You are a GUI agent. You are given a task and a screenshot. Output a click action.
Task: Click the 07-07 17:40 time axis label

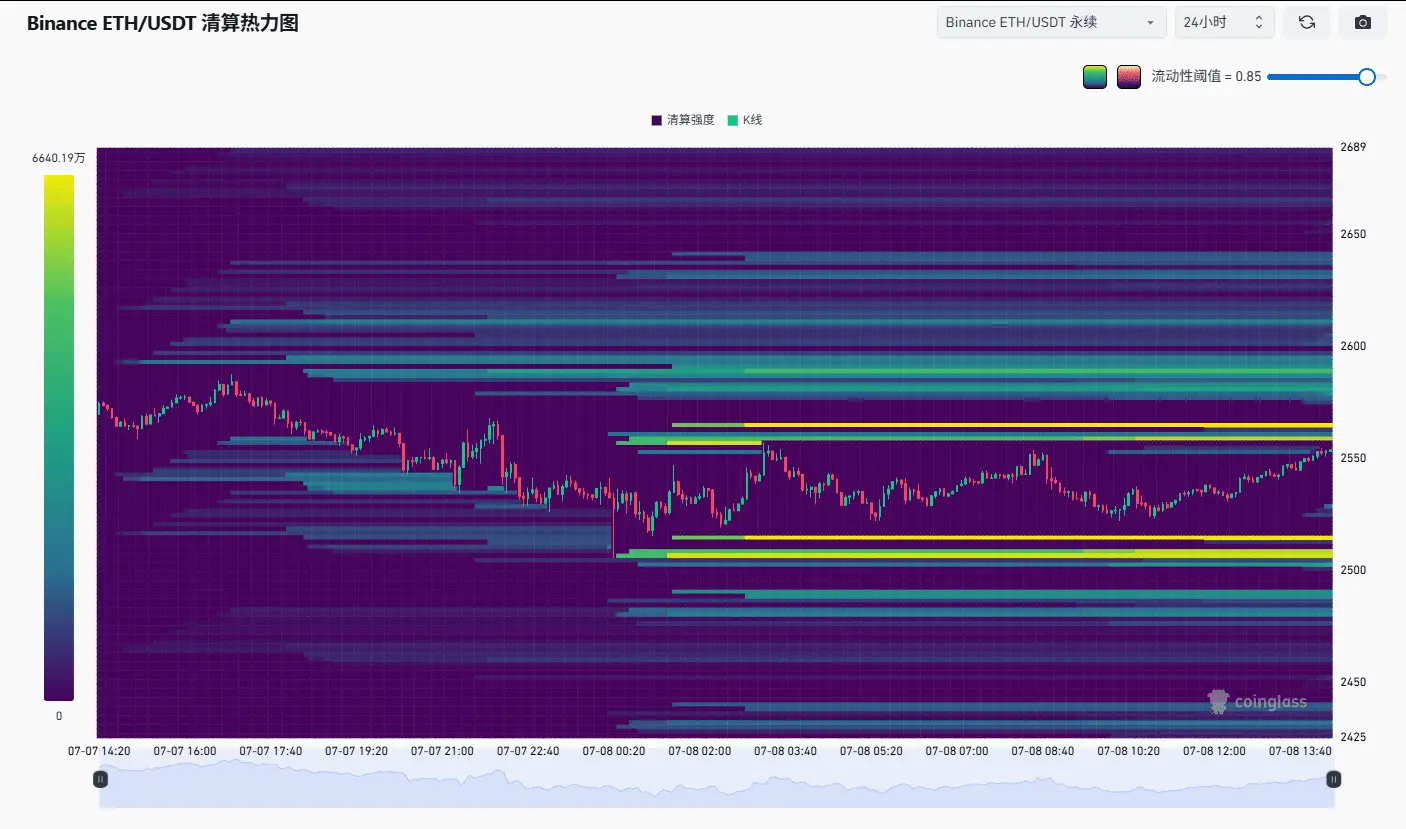271,750
